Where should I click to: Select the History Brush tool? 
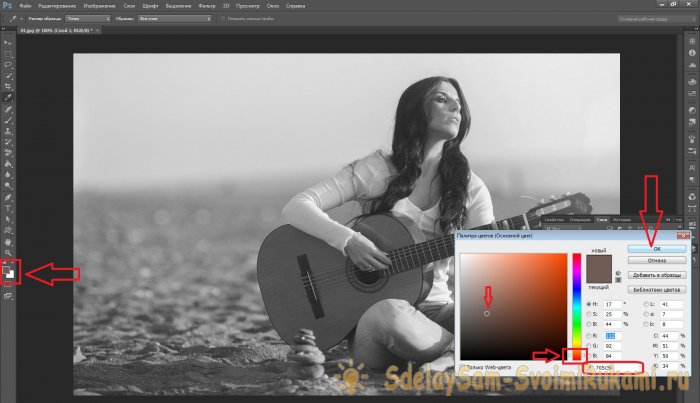click(8, 142)
